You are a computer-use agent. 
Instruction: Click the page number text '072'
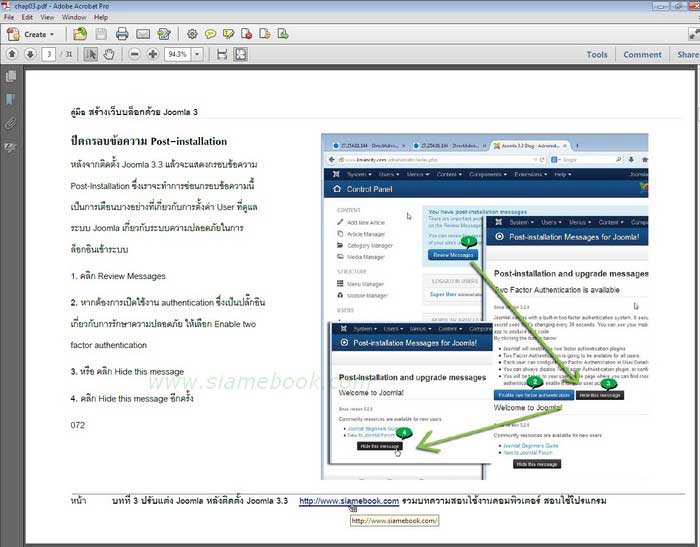pyautogui.click(x=77, y=425)
